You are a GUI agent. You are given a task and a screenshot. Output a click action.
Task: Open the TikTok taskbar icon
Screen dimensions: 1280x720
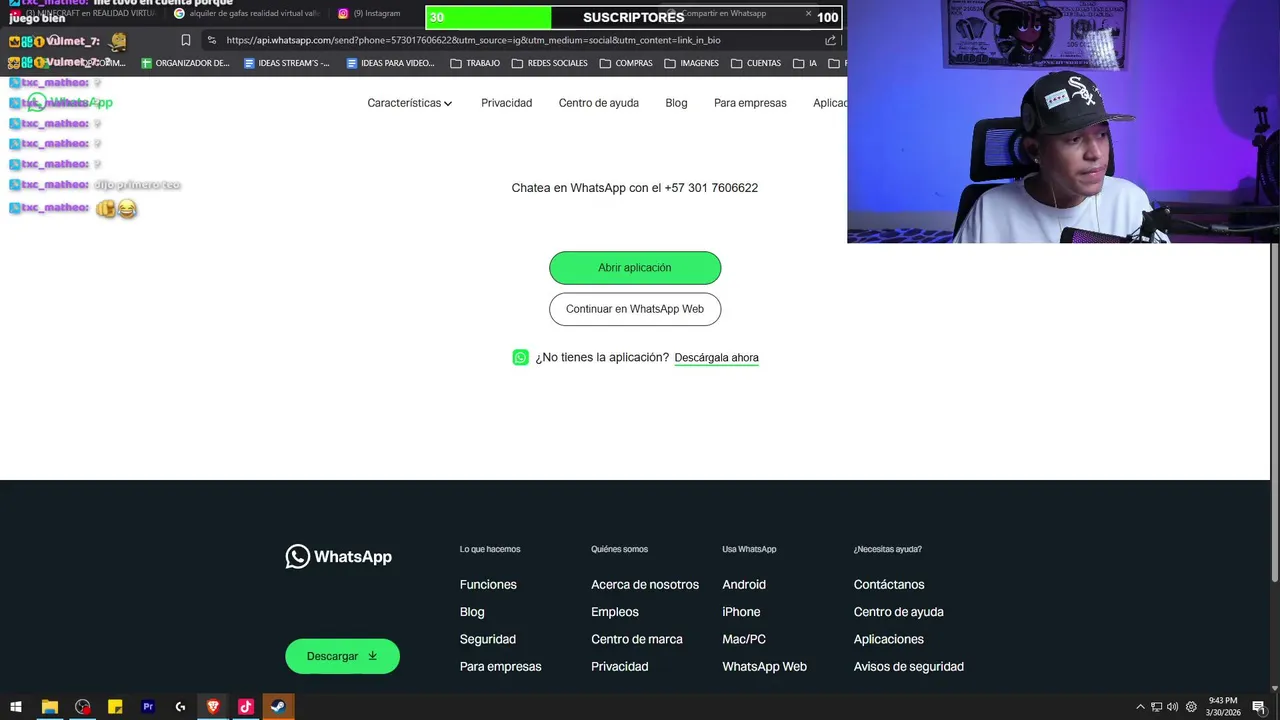click(x=246, y=707)
